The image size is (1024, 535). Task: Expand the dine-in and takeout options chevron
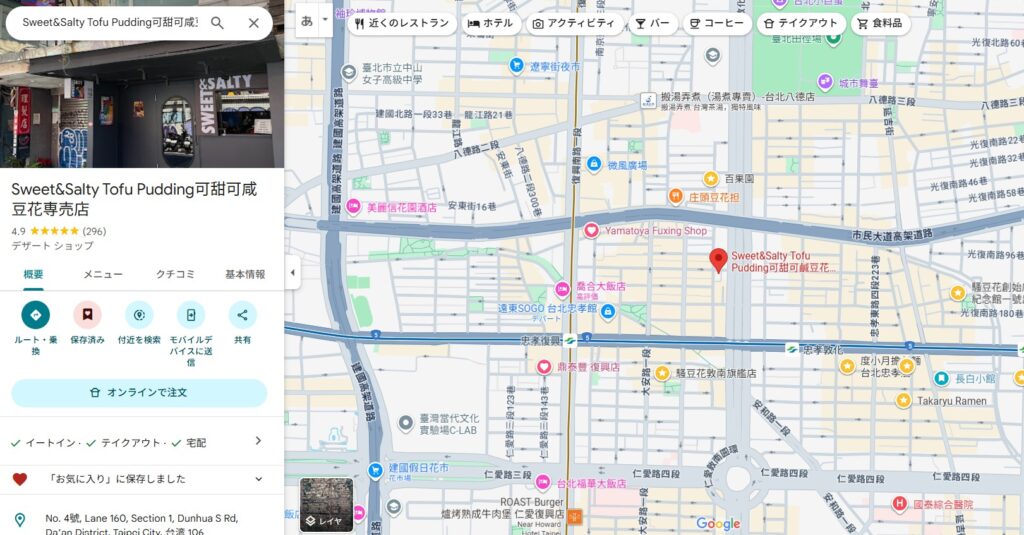point(258,441)
